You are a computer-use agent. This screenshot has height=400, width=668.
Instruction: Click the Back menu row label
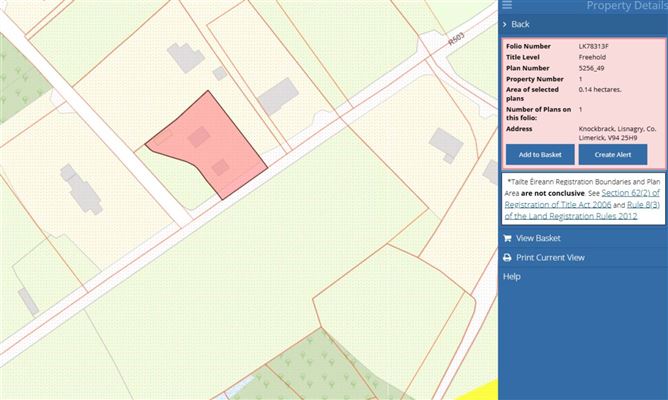click(521, 24)
